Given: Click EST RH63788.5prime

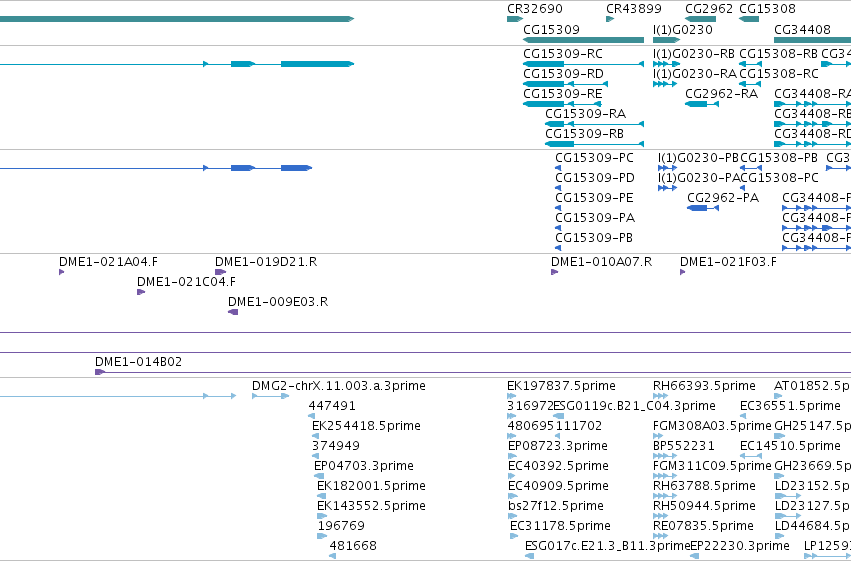Looking at the screenshot, I should point(665,497).
